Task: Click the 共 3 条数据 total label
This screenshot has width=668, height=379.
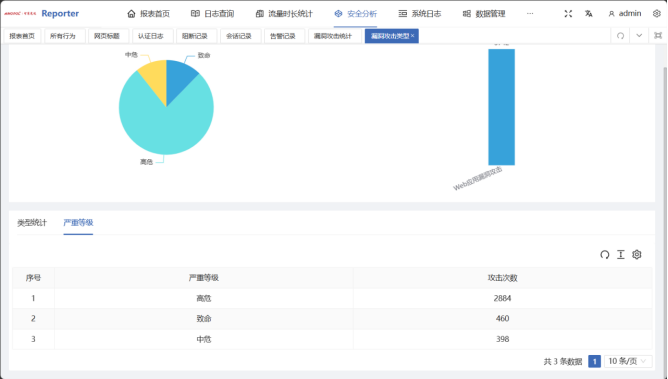Action: tap(563, 362)
